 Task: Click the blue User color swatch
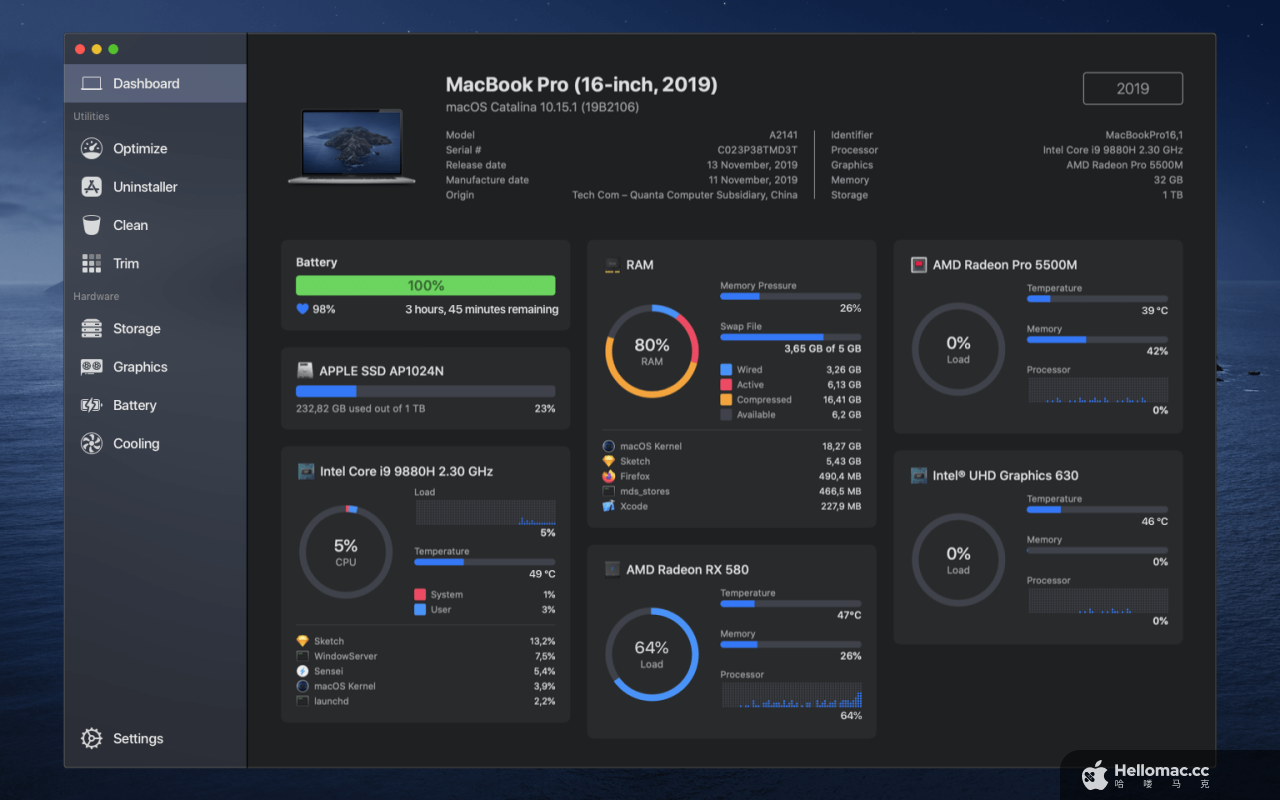(x=420, y=609)
